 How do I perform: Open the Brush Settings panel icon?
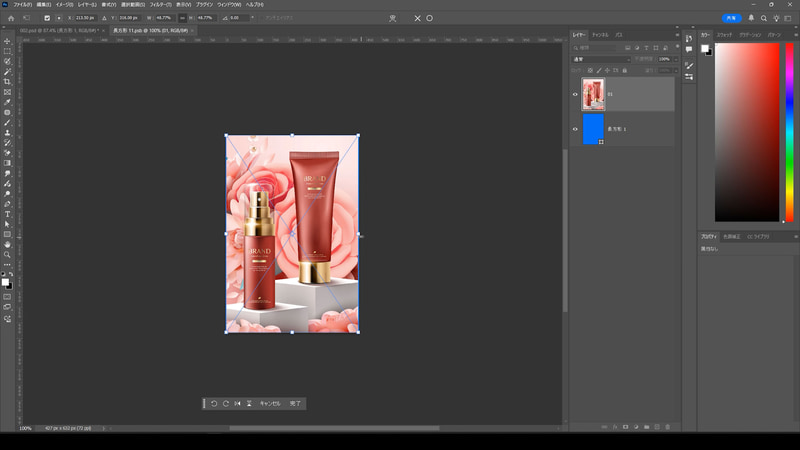(689, 65)
